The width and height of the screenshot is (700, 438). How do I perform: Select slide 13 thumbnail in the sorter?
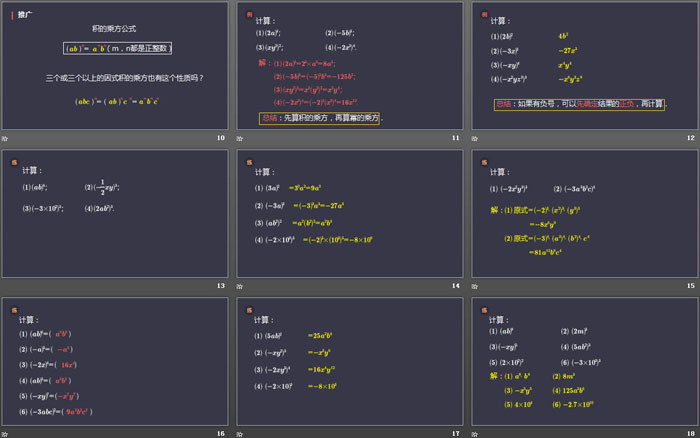point(115,213)
